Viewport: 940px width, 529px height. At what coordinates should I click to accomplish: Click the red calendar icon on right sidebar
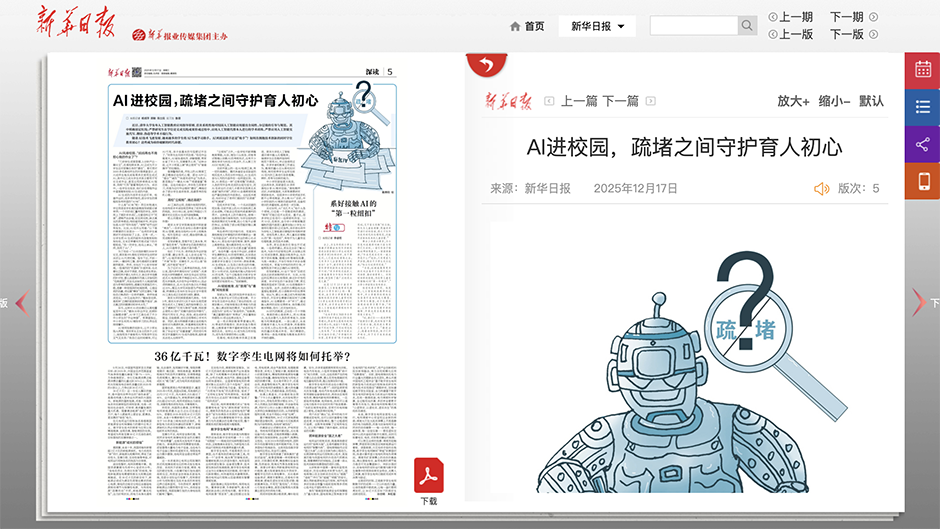click(923, 70)
